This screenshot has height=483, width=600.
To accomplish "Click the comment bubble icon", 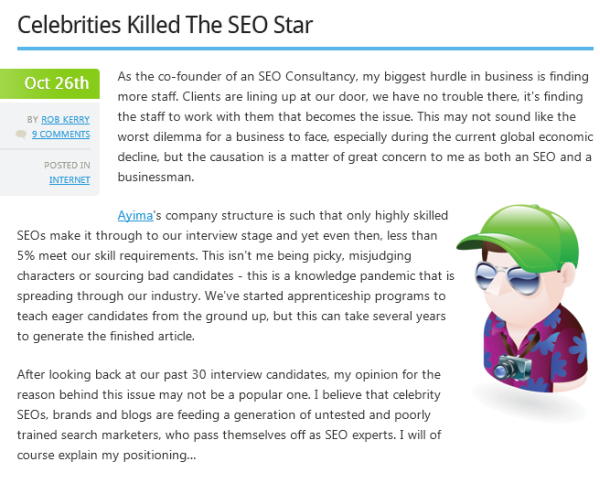I will click(21, 134).
